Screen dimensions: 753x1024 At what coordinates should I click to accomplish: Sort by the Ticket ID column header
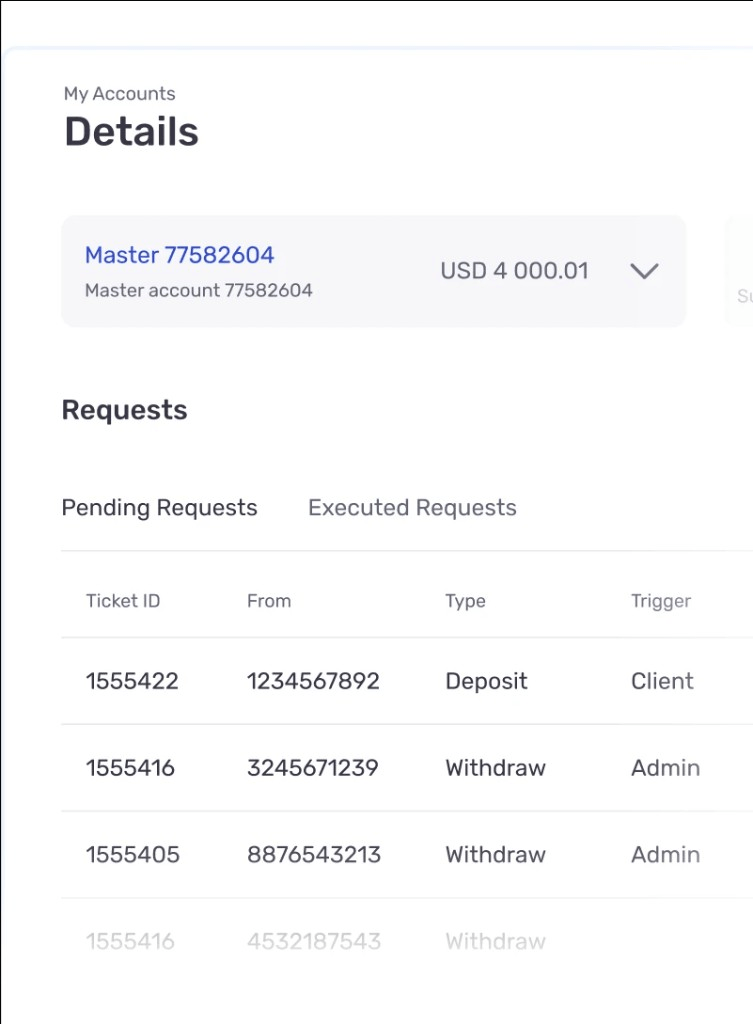(x=123, y=601)
